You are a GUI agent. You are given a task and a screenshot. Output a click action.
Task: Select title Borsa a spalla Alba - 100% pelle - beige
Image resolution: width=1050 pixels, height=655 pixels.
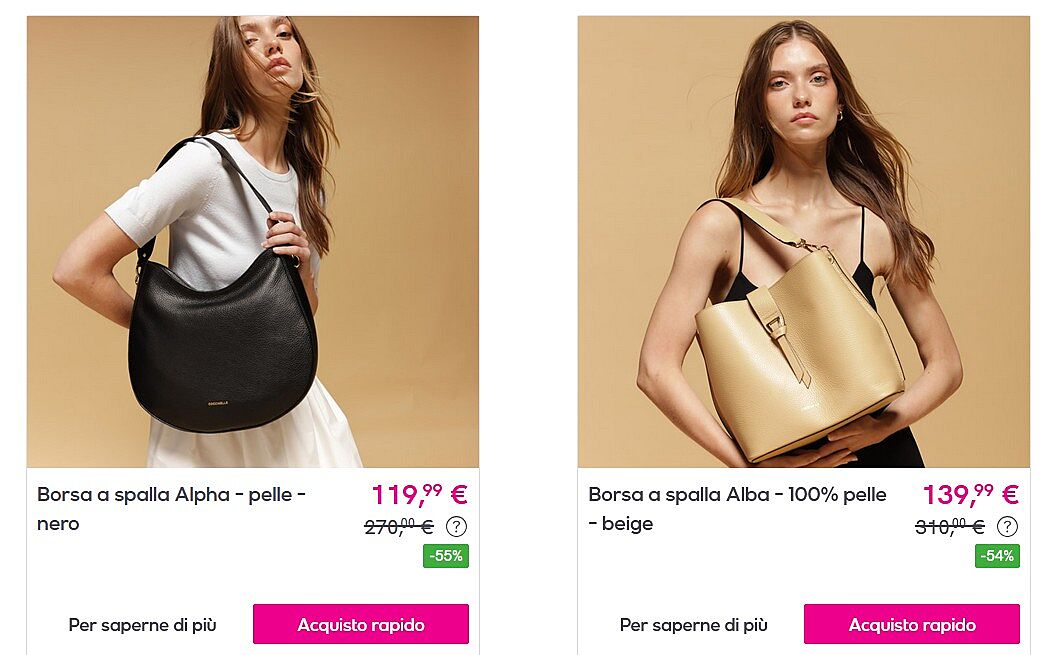pyautogui.click(x=737, y=509)
